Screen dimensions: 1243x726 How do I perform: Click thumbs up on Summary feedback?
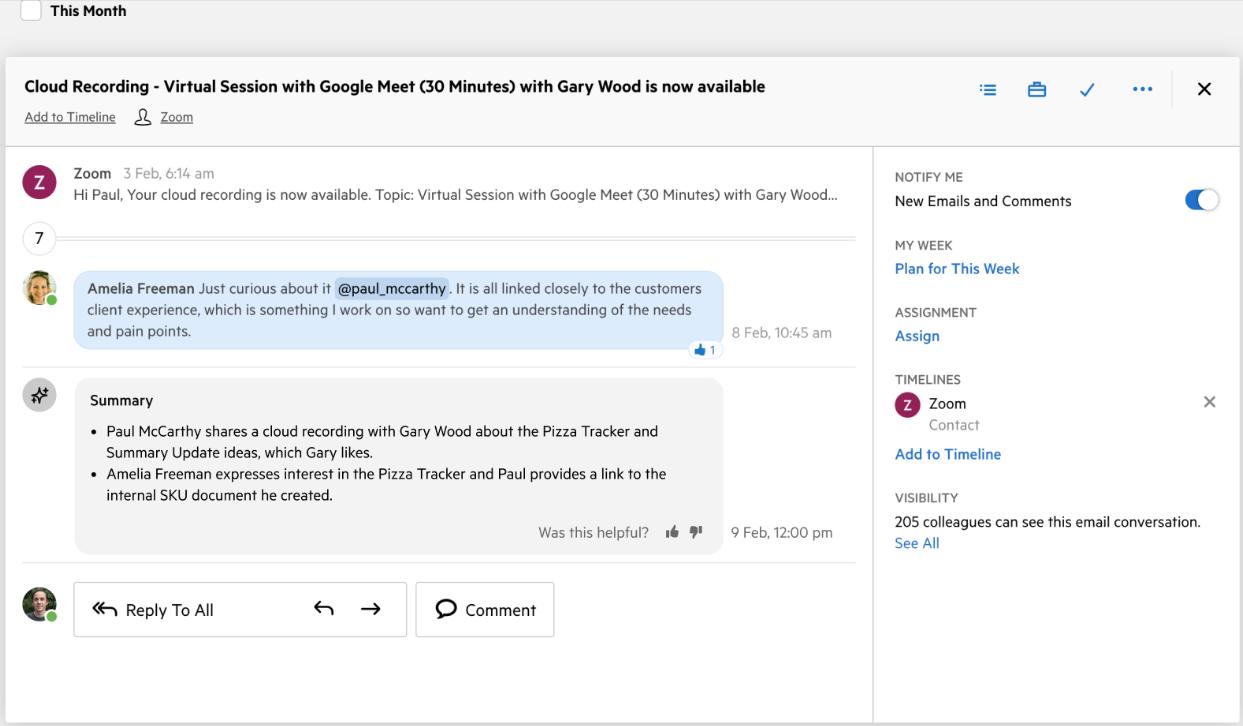672,532
